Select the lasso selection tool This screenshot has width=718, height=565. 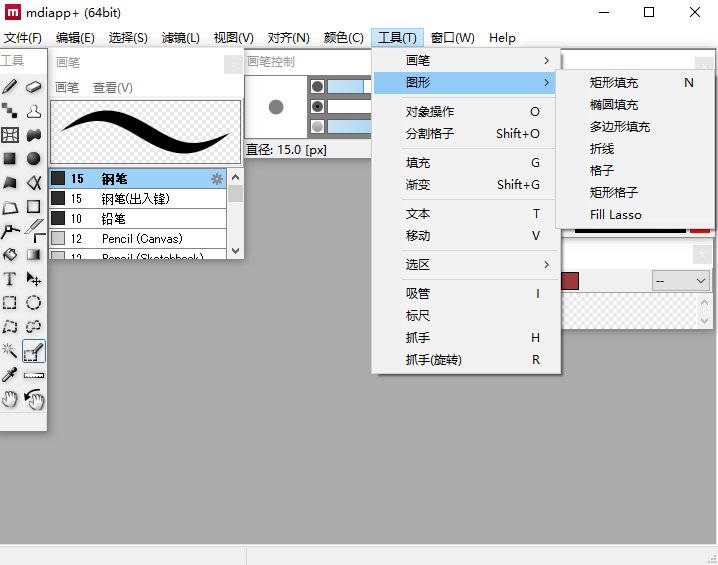pyautogui.click(x=33, y=327)
